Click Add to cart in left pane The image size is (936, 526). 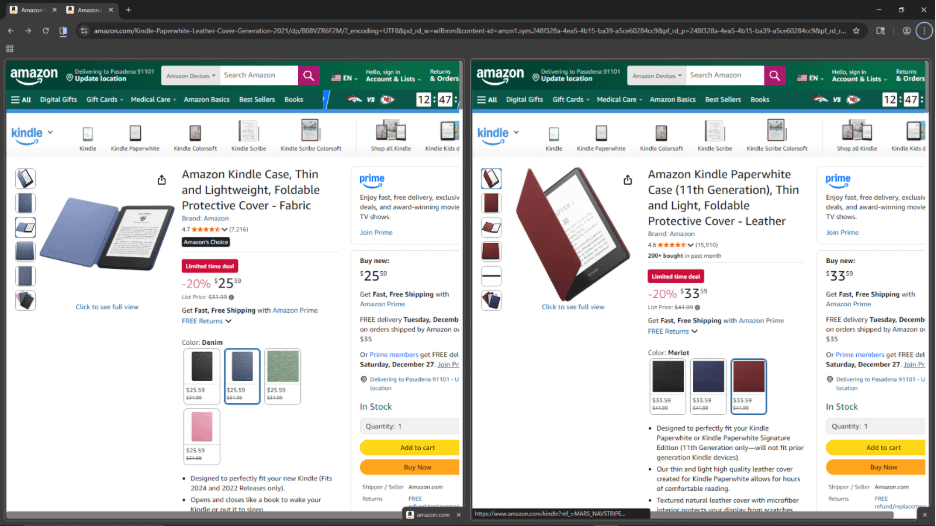pyautogui.click(x=410, y=447)
